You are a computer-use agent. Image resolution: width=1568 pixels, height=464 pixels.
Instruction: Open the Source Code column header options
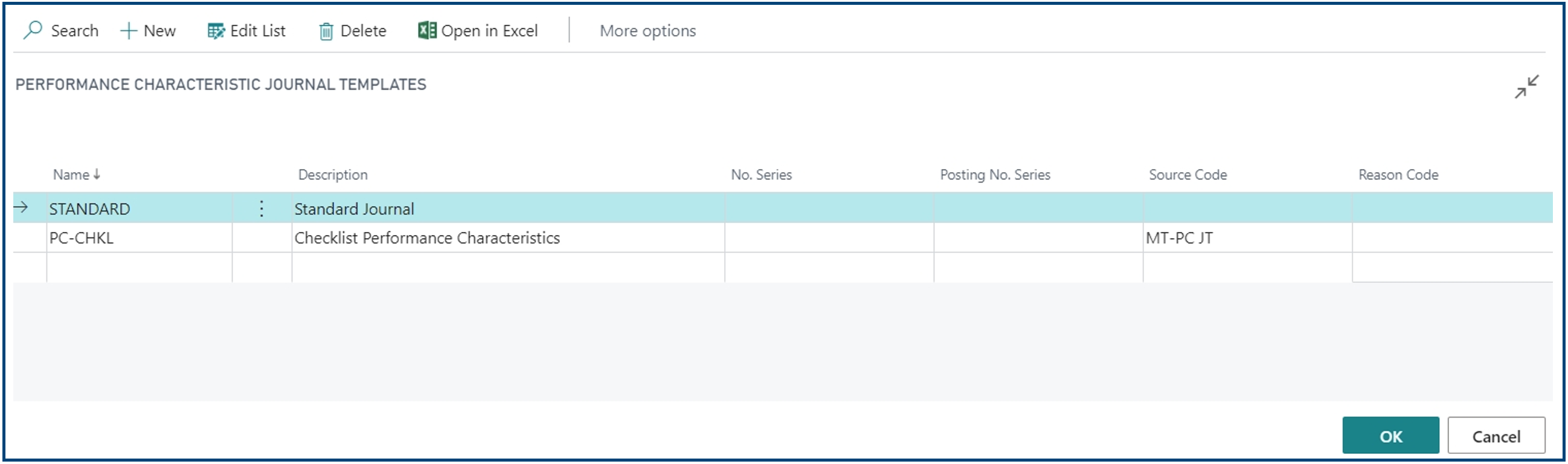1187,175
